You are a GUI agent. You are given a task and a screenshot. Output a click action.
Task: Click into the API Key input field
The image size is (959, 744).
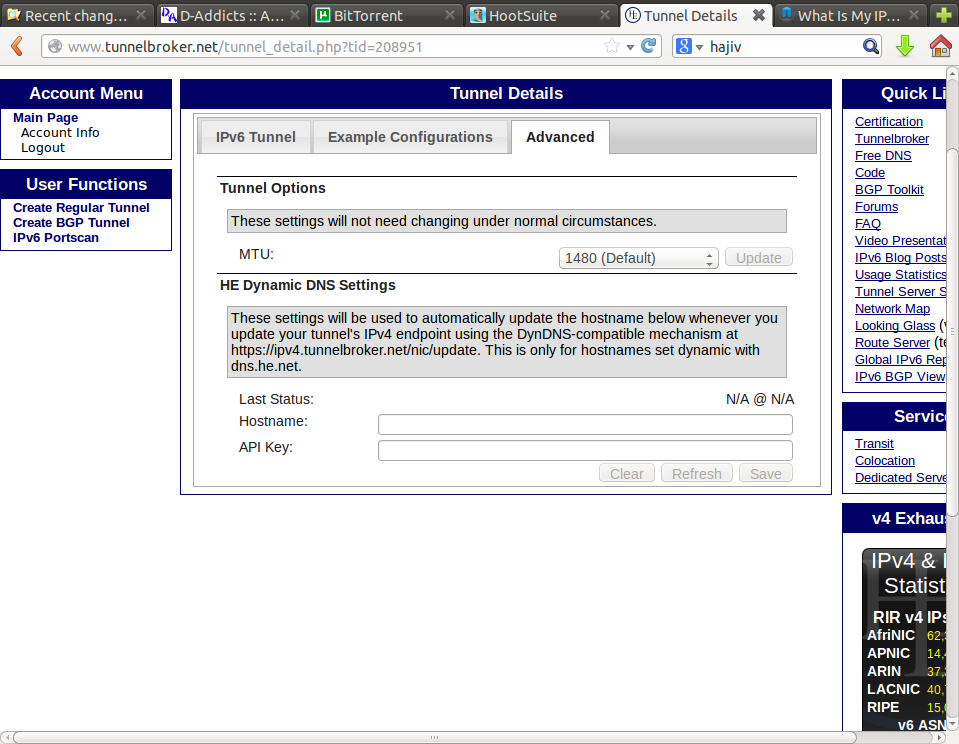click(x=585, y=450)
